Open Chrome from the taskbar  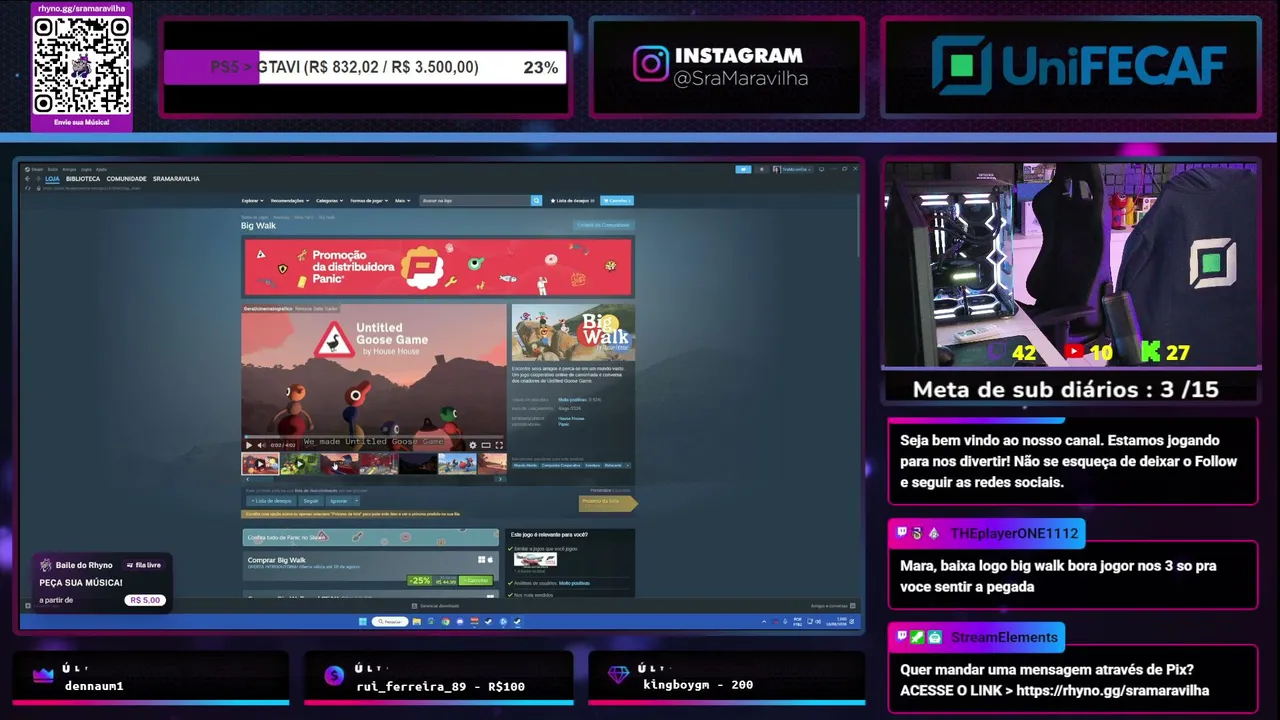445,621
